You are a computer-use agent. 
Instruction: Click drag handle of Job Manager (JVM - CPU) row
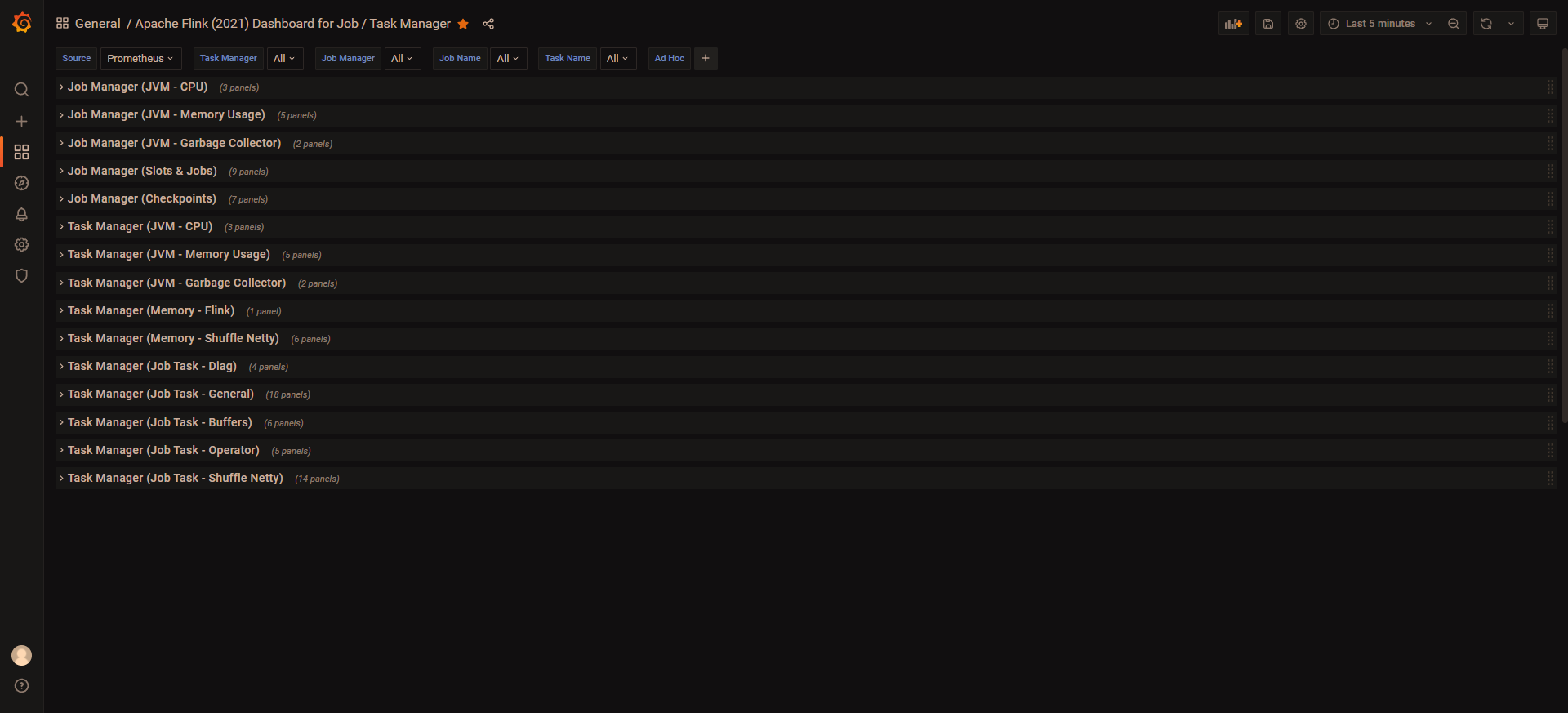point(1550,87)
